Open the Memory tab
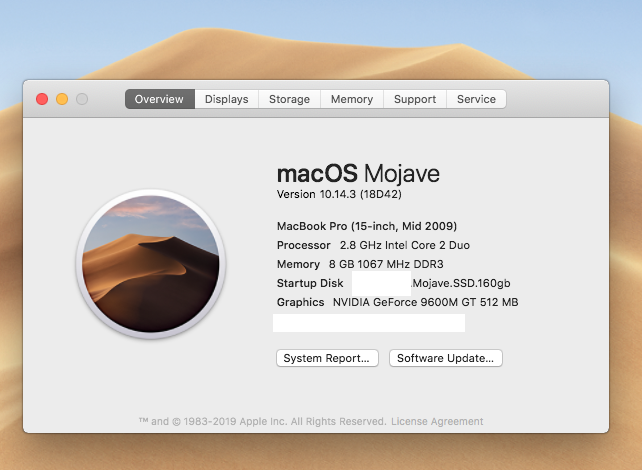This screenshot has height=470, width=642. 352,99
